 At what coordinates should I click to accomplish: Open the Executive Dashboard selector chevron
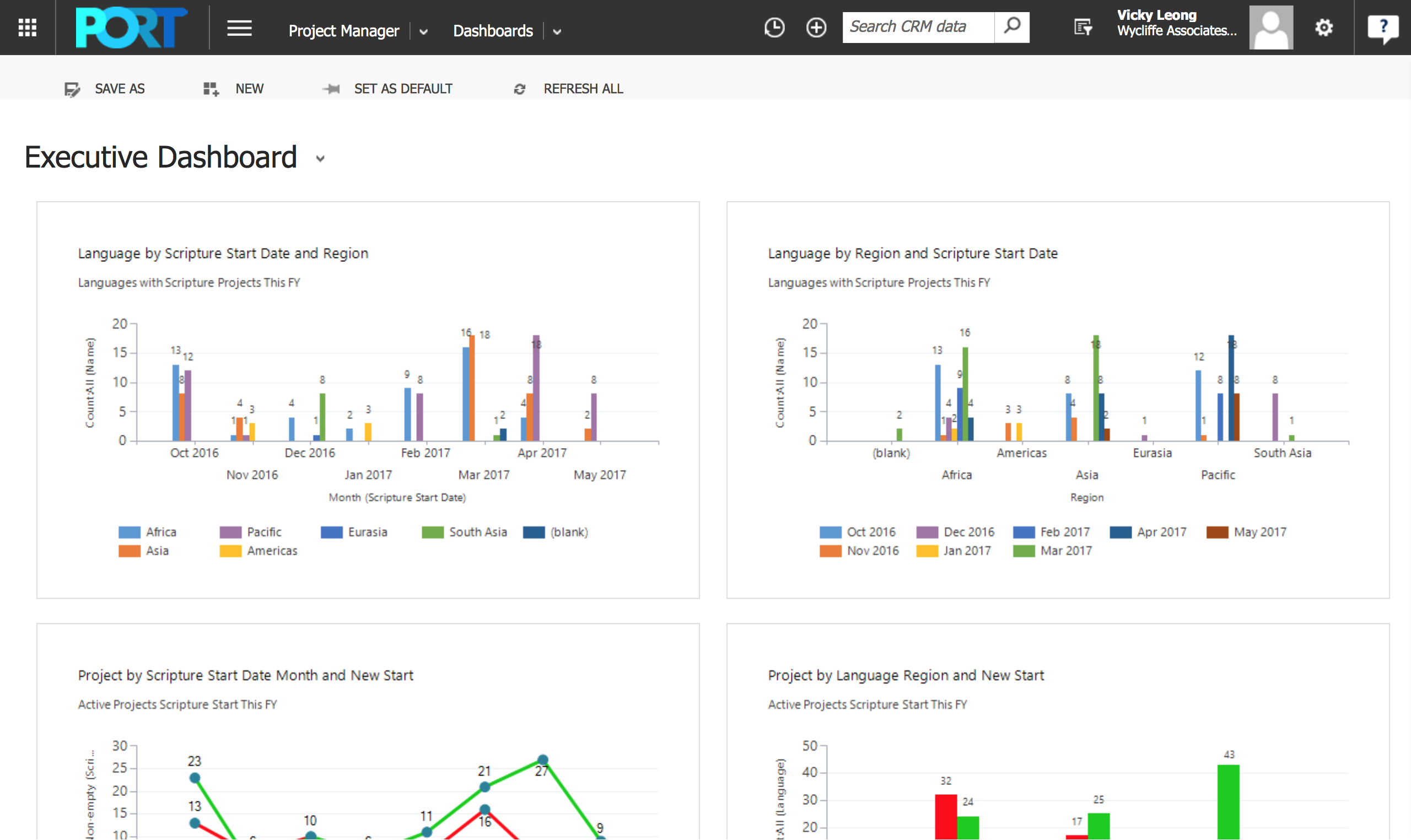click(x=320, y=159)
